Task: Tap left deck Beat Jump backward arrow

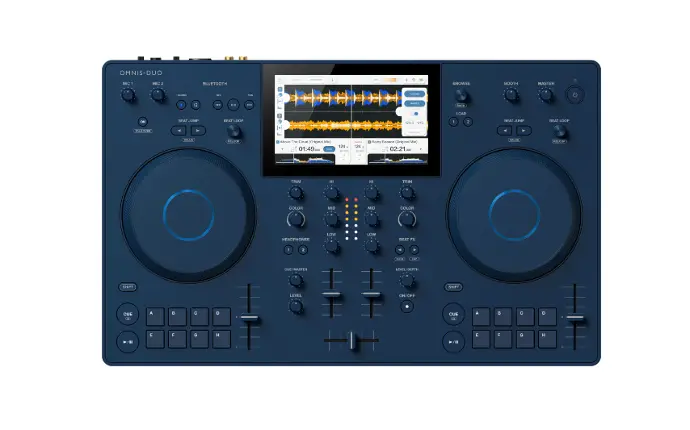Action: coord(179,131)
